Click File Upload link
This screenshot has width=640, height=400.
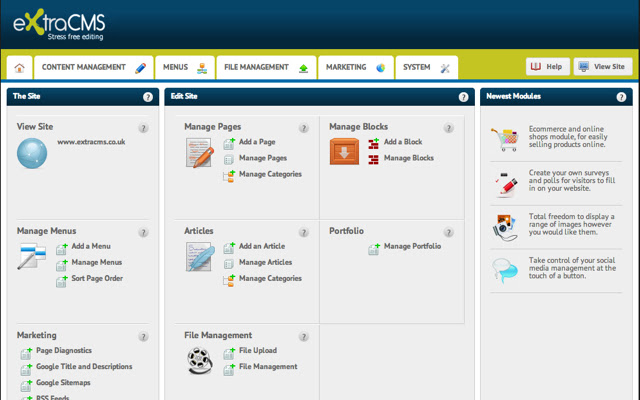pyautogui.click(x=258, y=351)
